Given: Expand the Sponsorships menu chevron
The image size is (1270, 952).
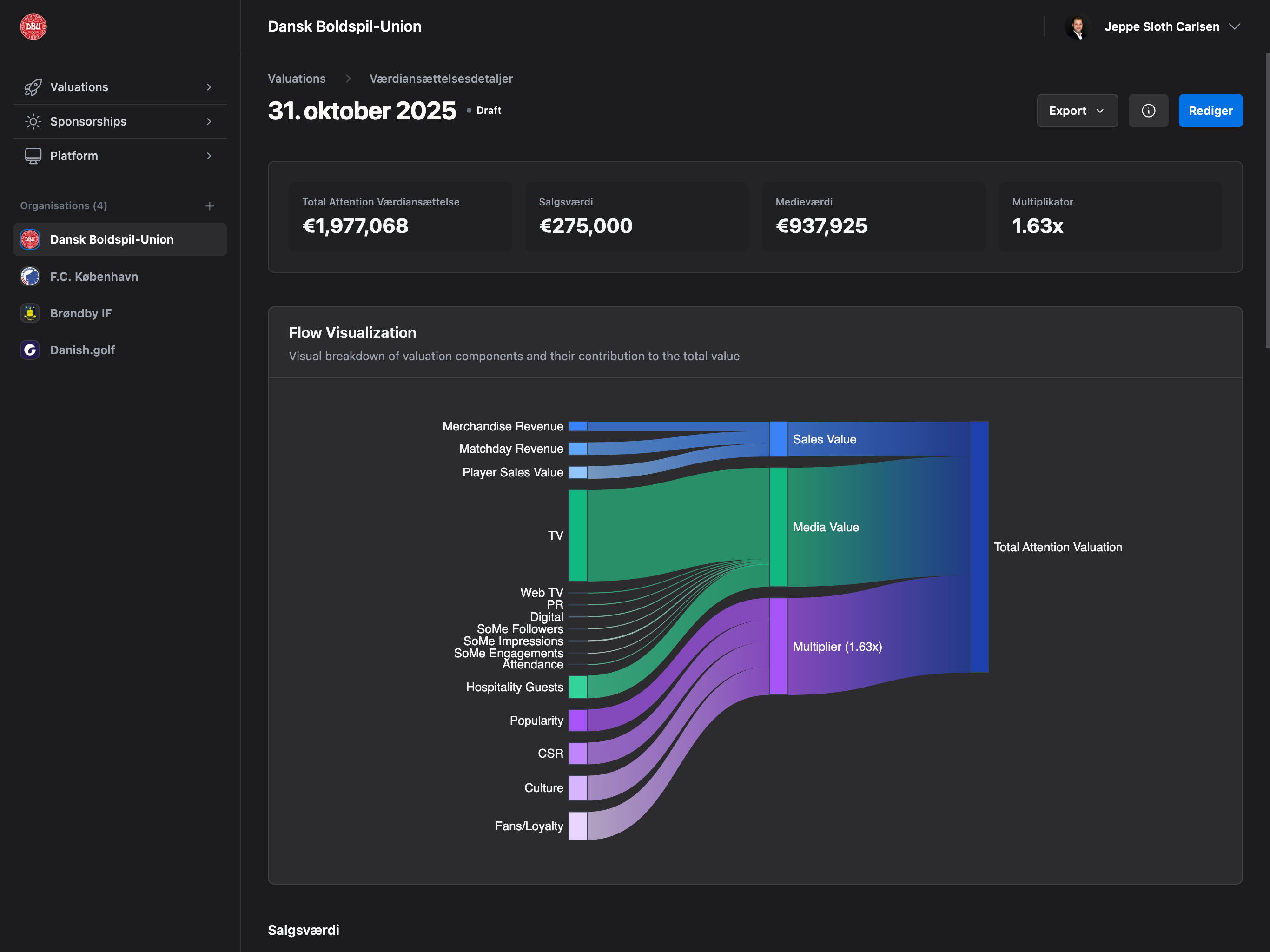Looking at the screenshot, I should [209, 121].
